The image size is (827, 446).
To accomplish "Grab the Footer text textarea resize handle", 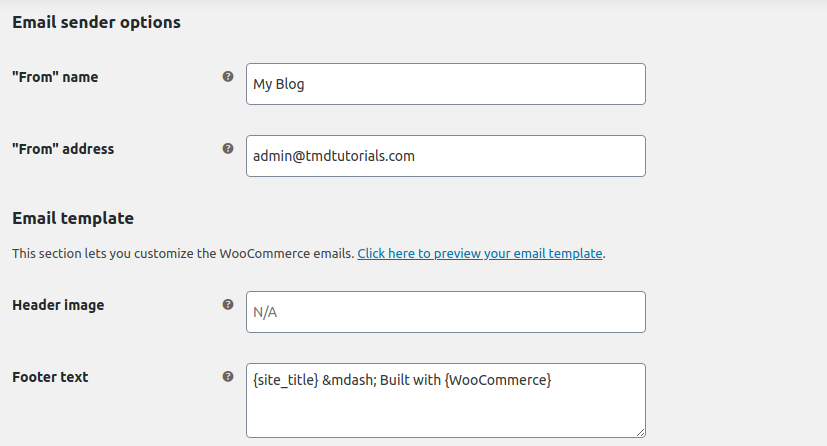I will pyautogui.click(x=640, y=432).
